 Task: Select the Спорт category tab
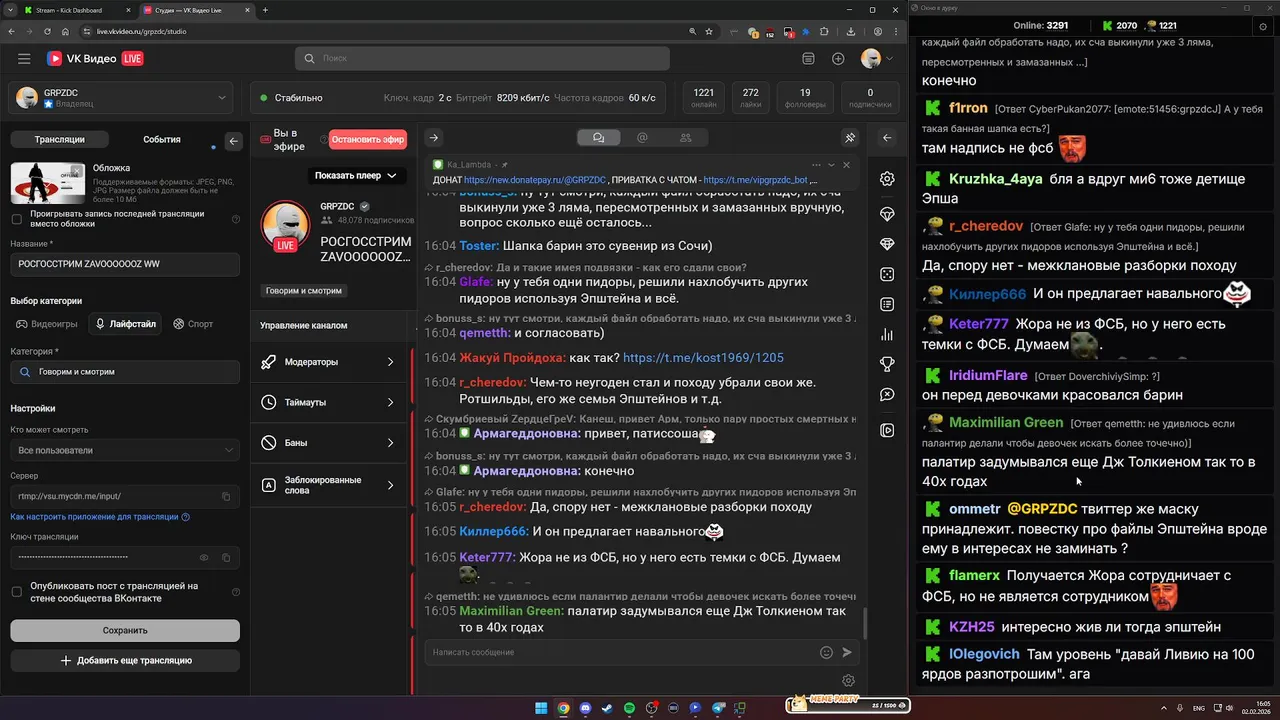tap(193, 324)
